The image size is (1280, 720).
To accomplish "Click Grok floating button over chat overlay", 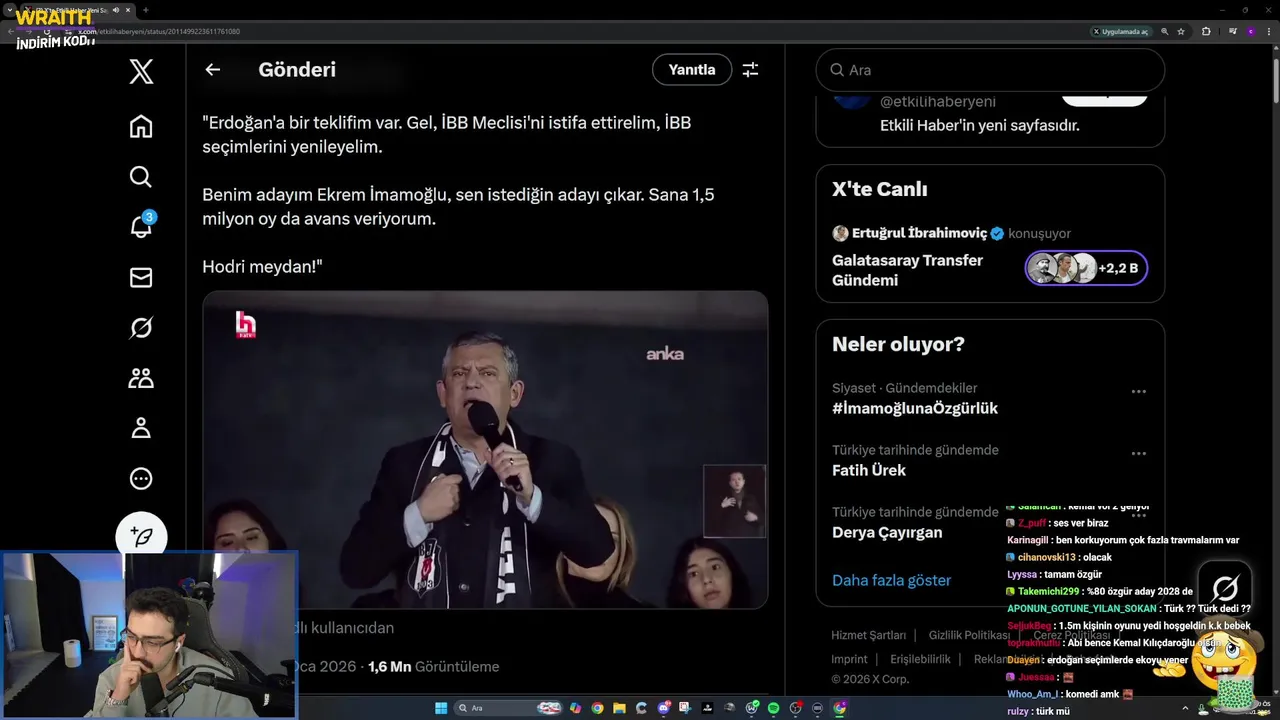I will click(1225, 588).
